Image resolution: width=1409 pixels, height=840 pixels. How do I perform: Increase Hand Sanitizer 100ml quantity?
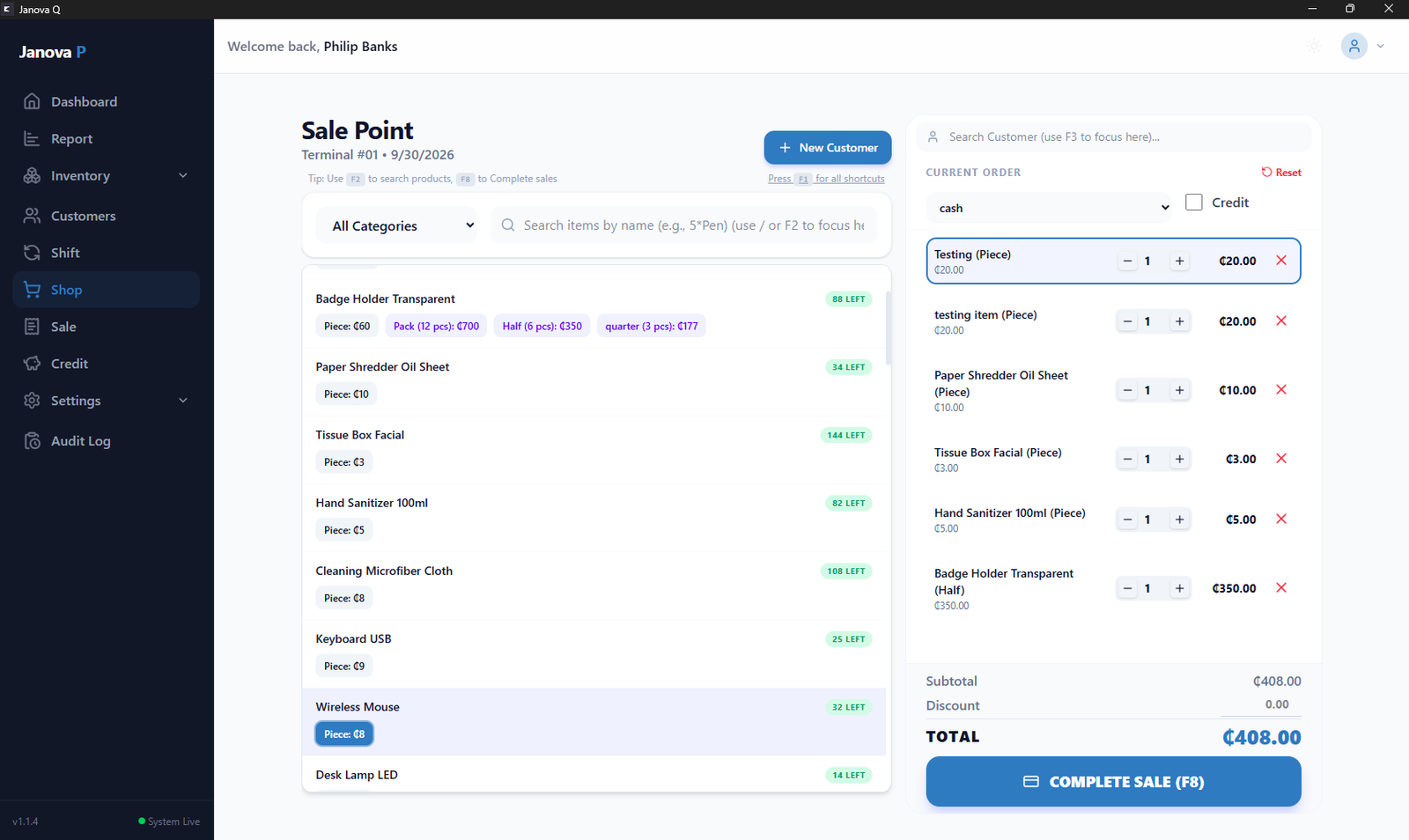pos(1179,520)
